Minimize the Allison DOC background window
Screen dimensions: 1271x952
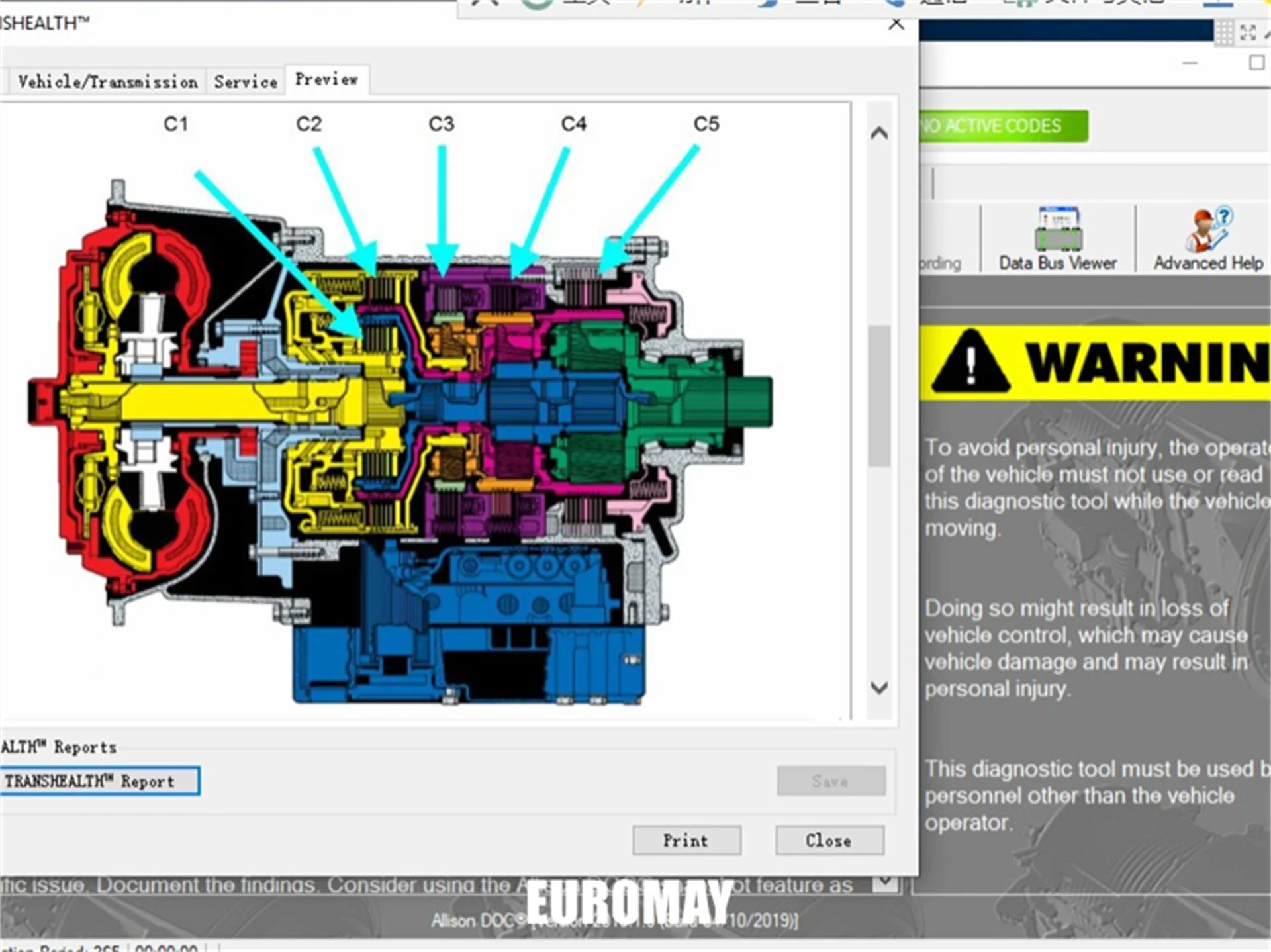[x=1190, y=63]
